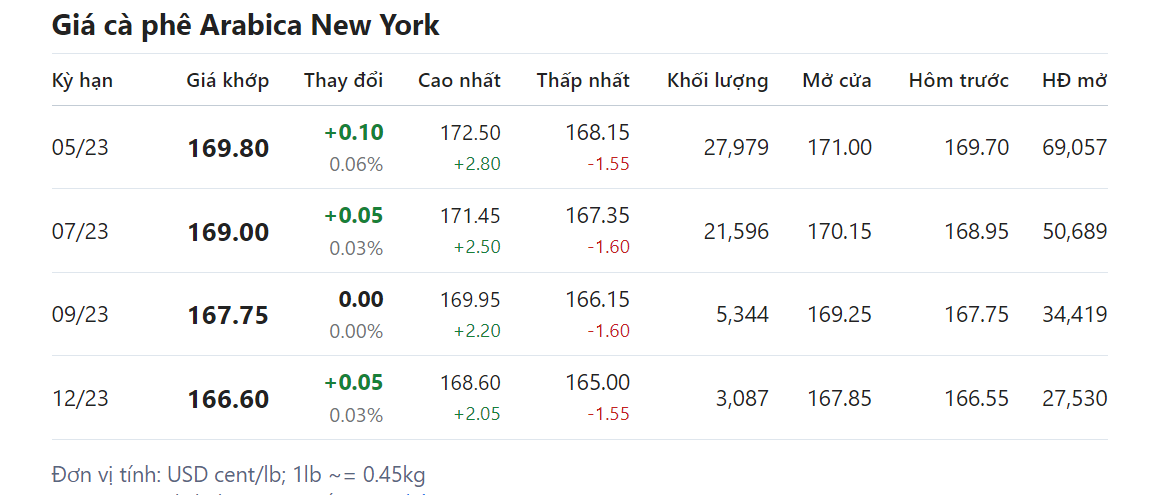Select the 07/23 contract term cell
Screen dimensions: 1164x495
tap(80, 232)
